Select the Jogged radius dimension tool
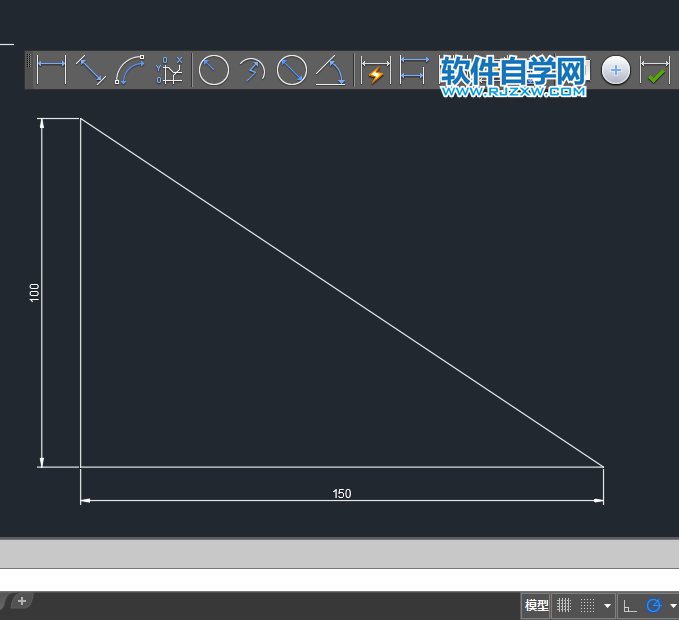679x620 pixels. click(252, 70)
